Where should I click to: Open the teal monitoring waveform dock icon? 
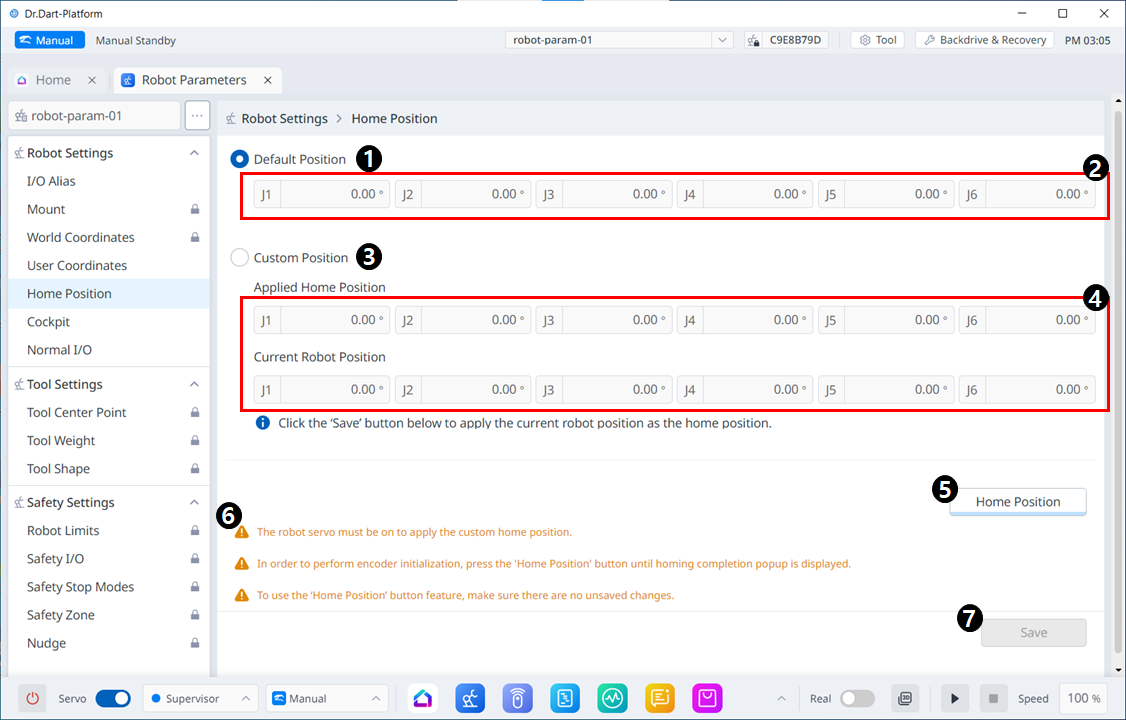pos(612,698)
